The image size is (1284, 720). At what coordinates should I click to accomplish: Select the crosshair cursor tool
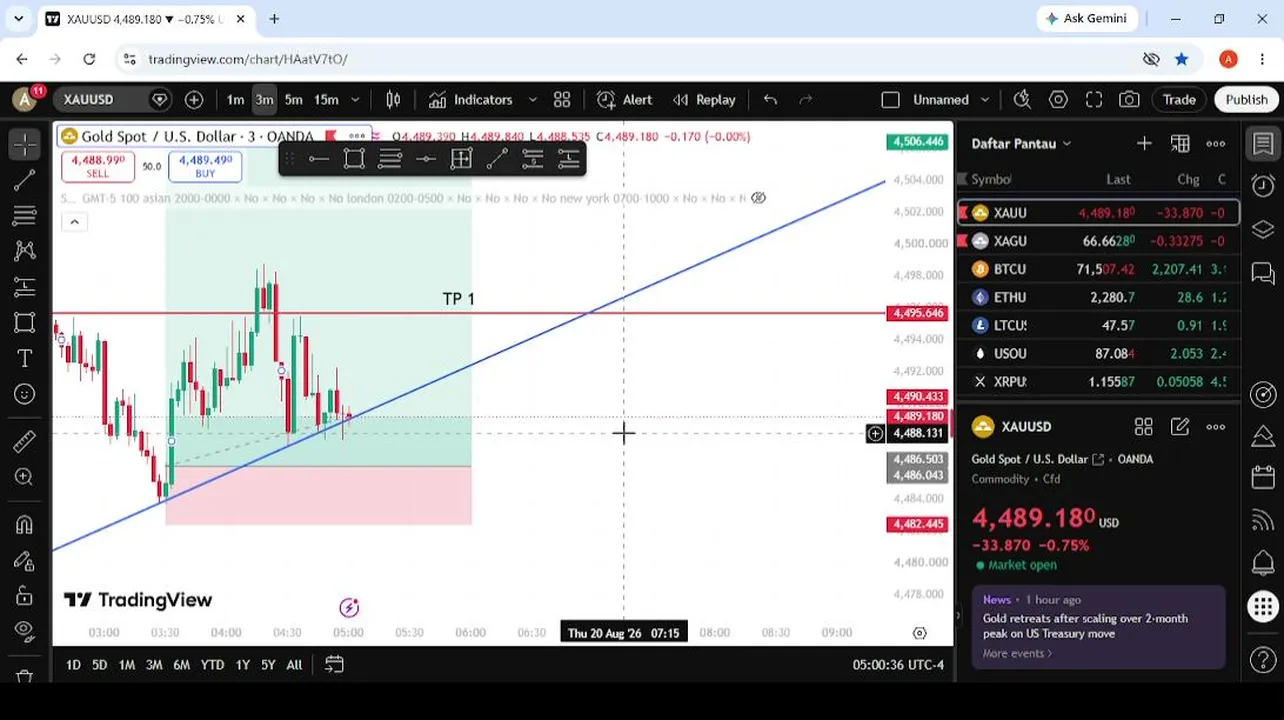pos(25,144)
